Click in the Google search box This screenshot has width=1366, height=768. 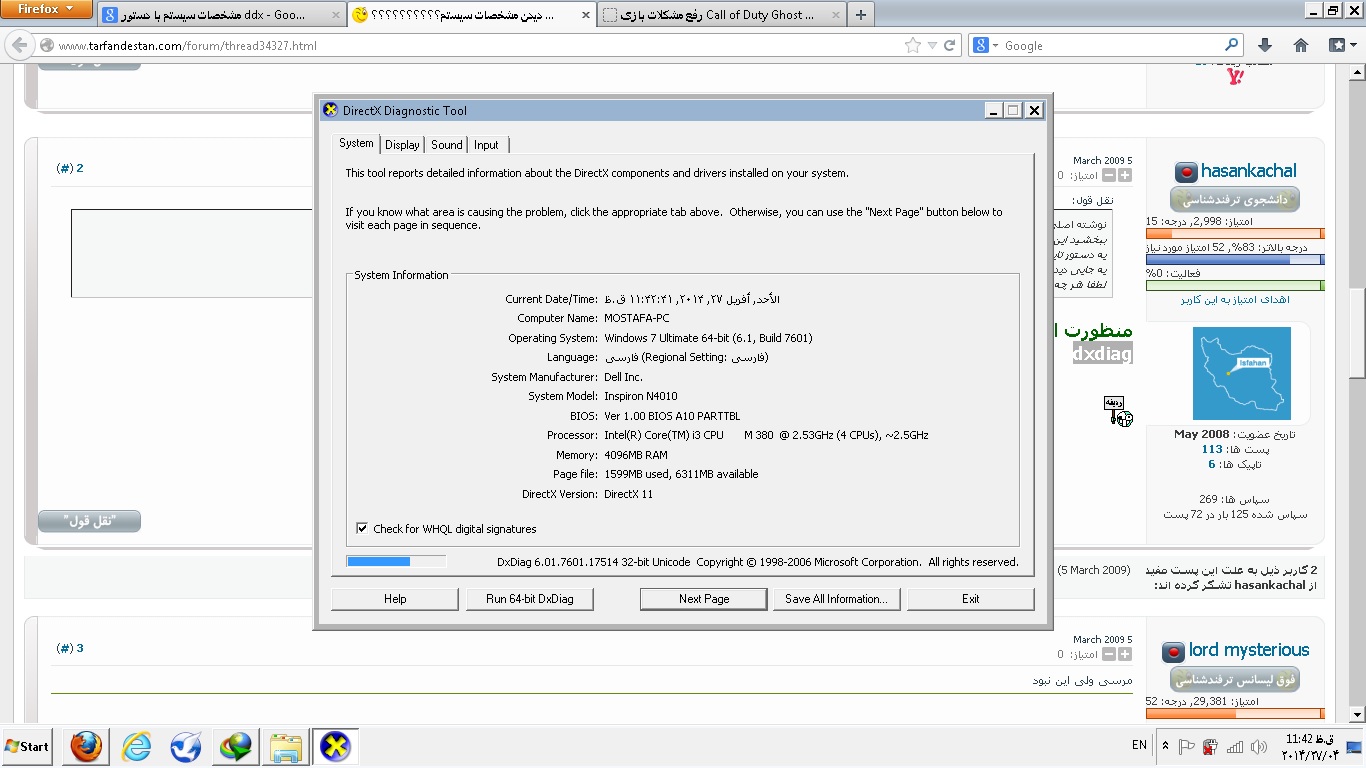pyautogui.click(x=1112, y=46)
